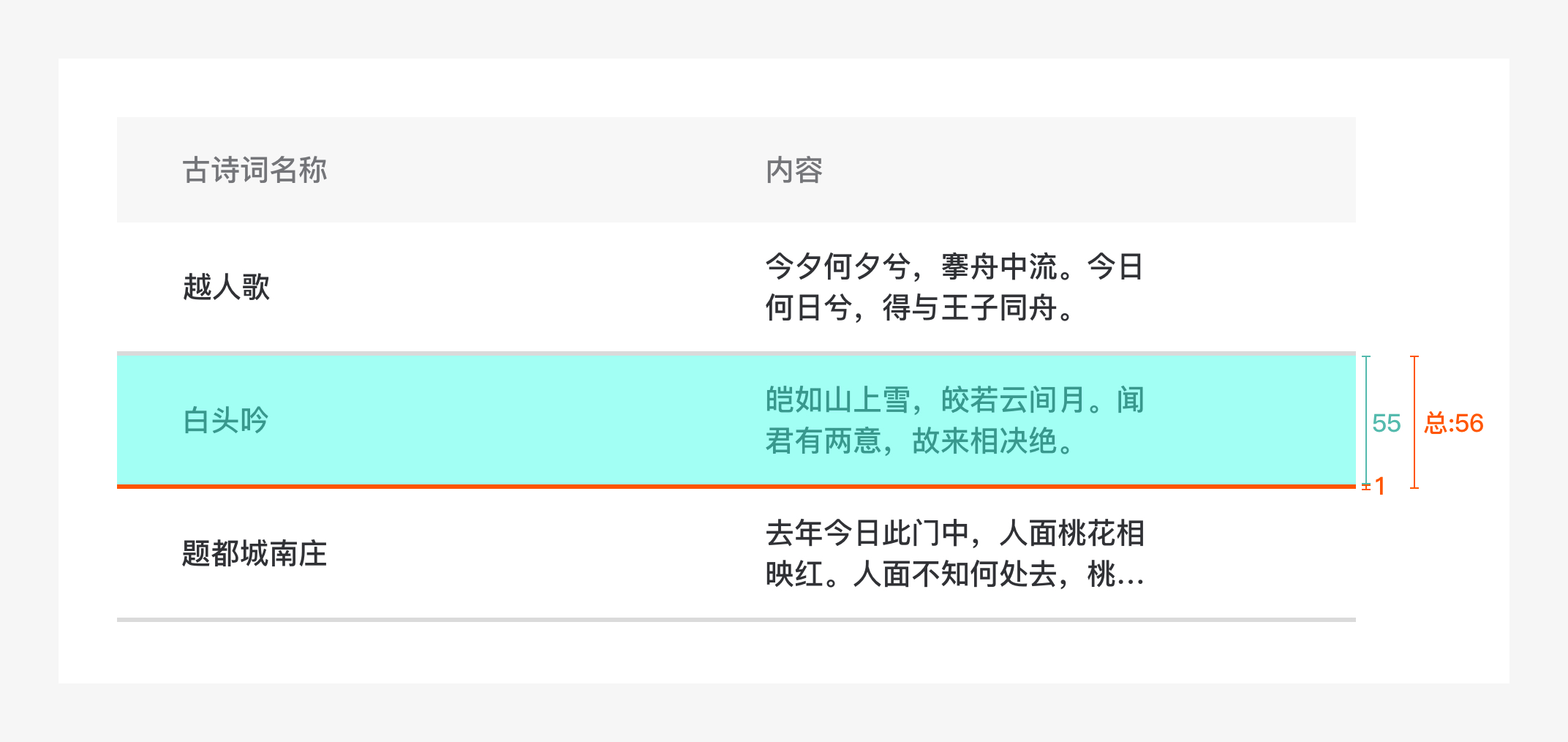
Task: Click the orange vertical measurement bracket
Action: click(1414, 421)
